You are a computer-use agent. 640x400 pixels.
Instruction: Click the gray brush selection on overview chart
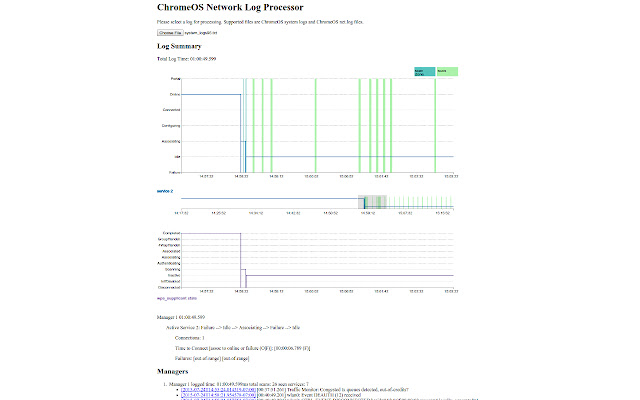372,202
